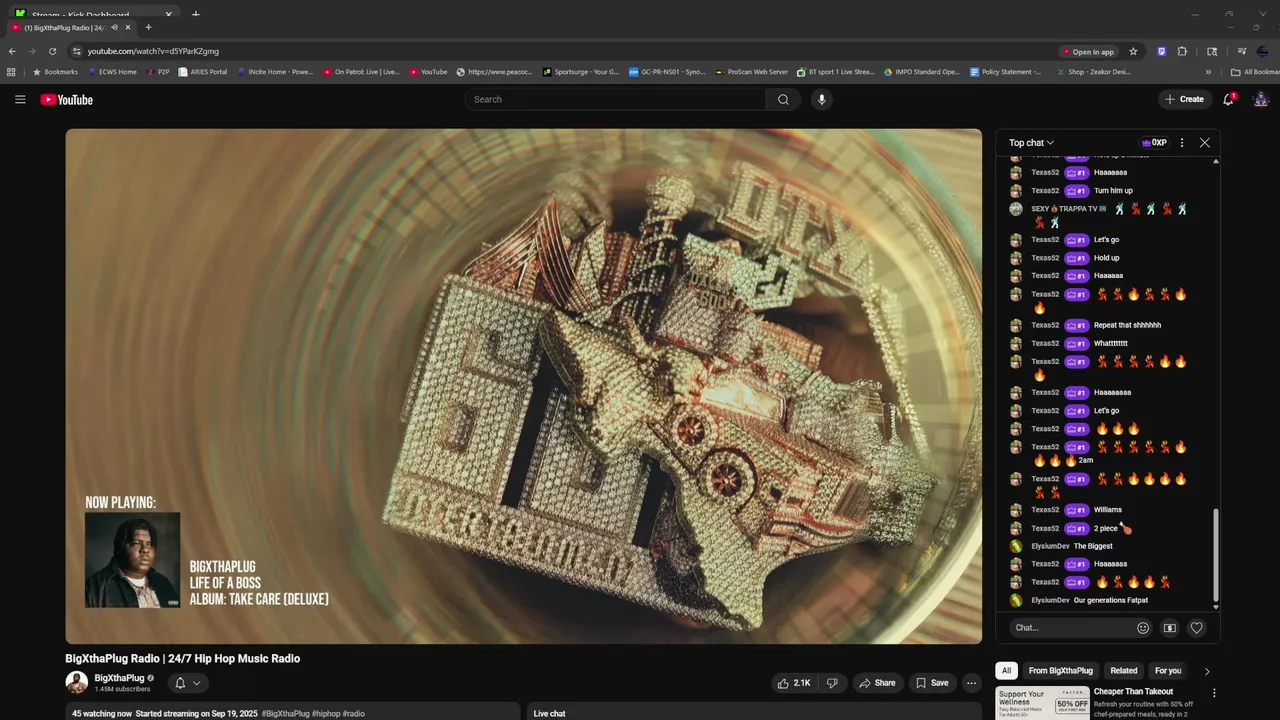This screenshot has height=720, width=1280.
Task: Open a new browser tab
Action: (x=148, y=27)
